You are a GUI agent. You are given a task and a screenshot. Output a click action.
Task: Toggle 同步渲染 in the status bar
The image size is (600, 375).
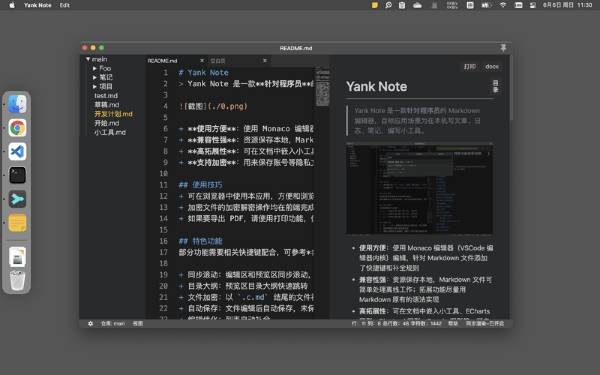[x=484, y=323]
